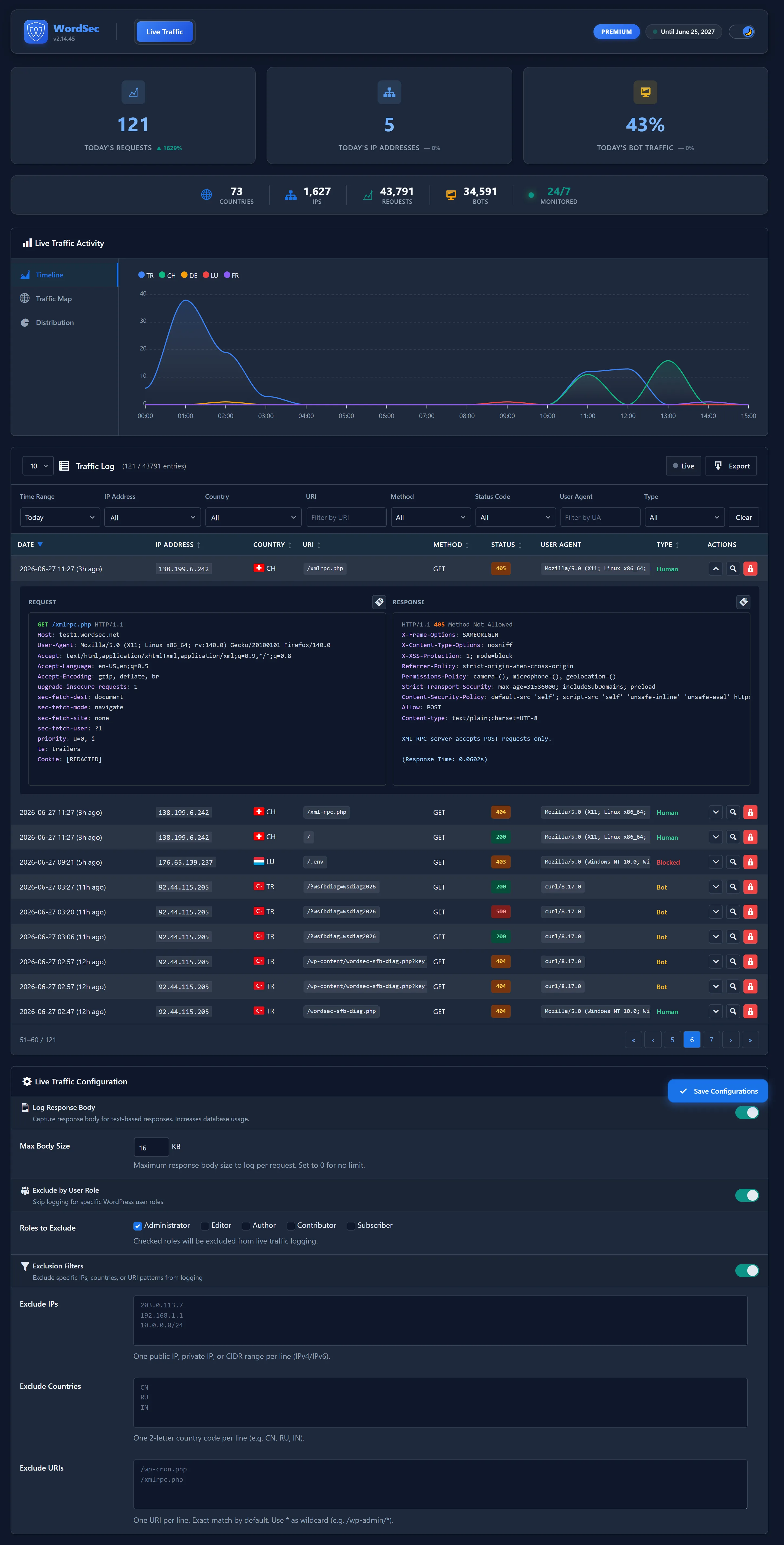The height and width of the screenshot is (1545, 784).
Task: Click the Today's IP Addresses network icon
Action: pyautogui.click(x=389, y=92)
